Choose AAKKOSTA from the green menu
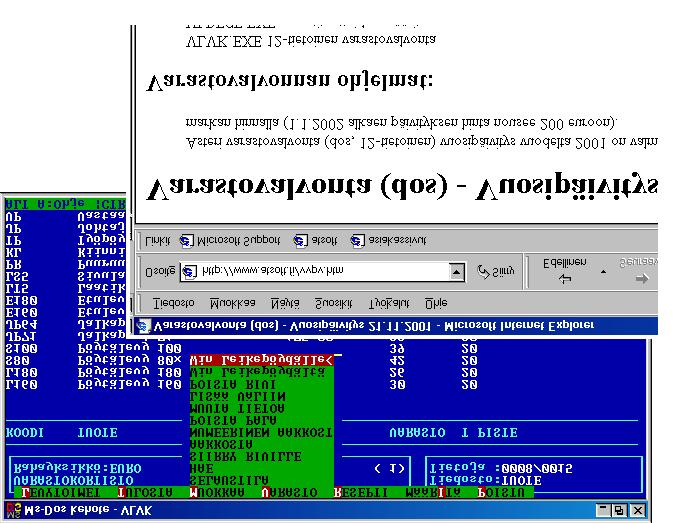Screen dimensions: 673x523 click(x=261, y=444)
